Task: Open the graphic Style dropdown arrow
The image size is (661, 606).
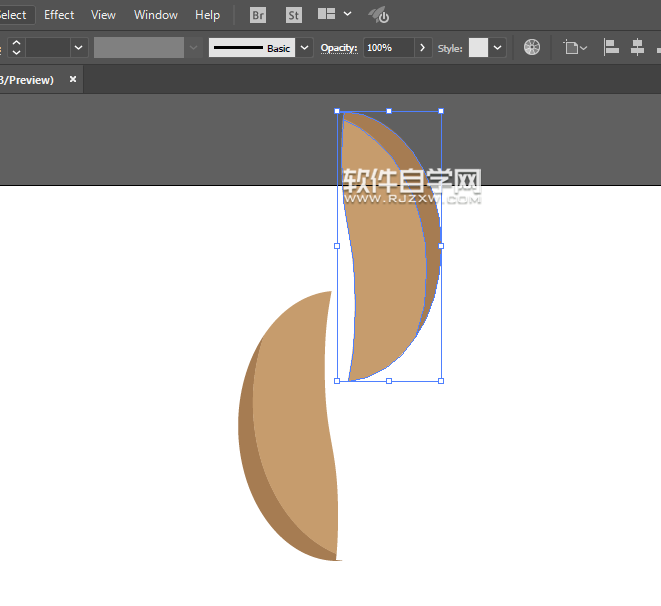Action: [498, 47]
